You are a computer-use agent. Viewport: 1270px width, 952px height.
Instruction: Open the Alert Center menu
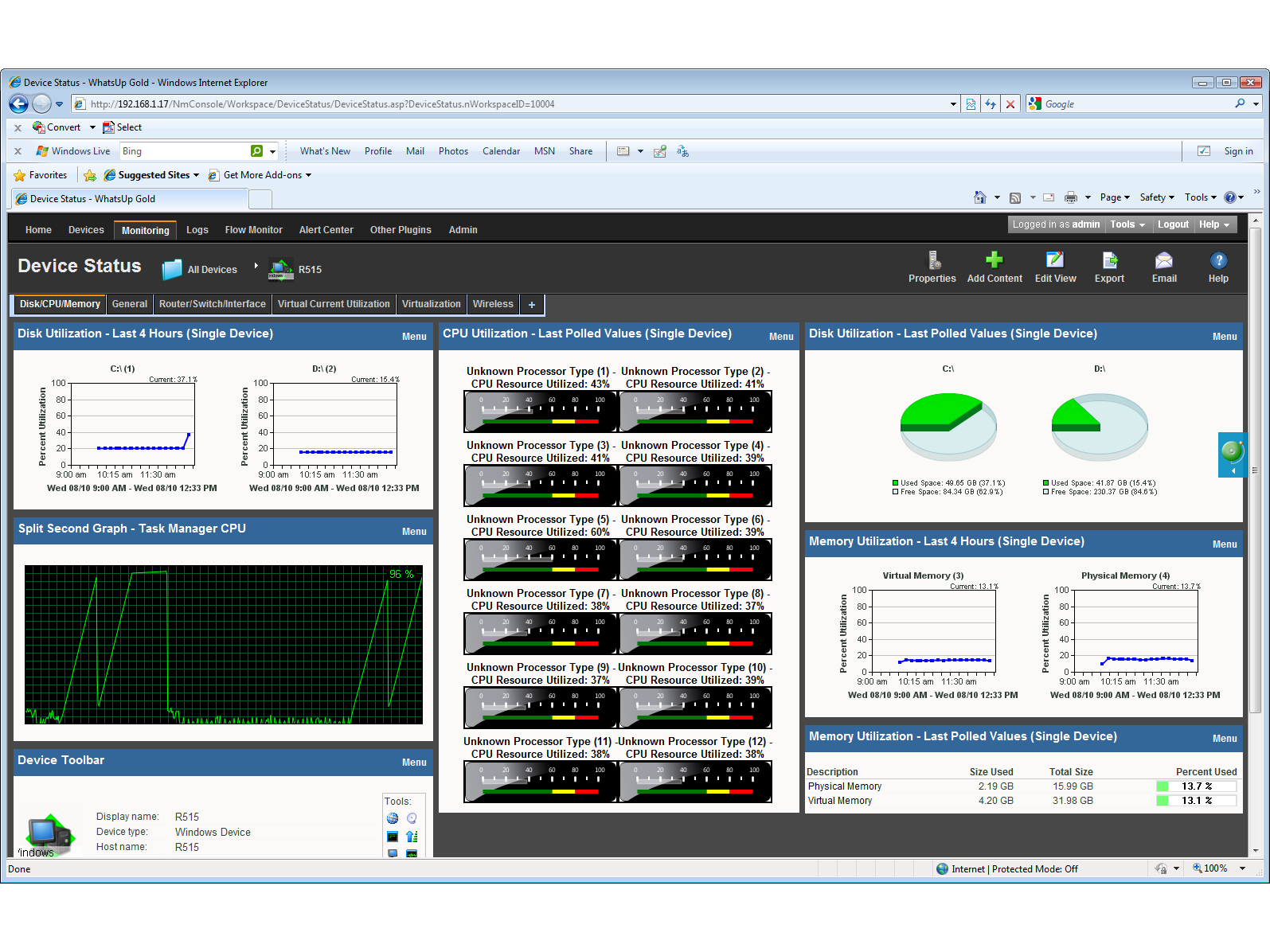tap(326, 230)
